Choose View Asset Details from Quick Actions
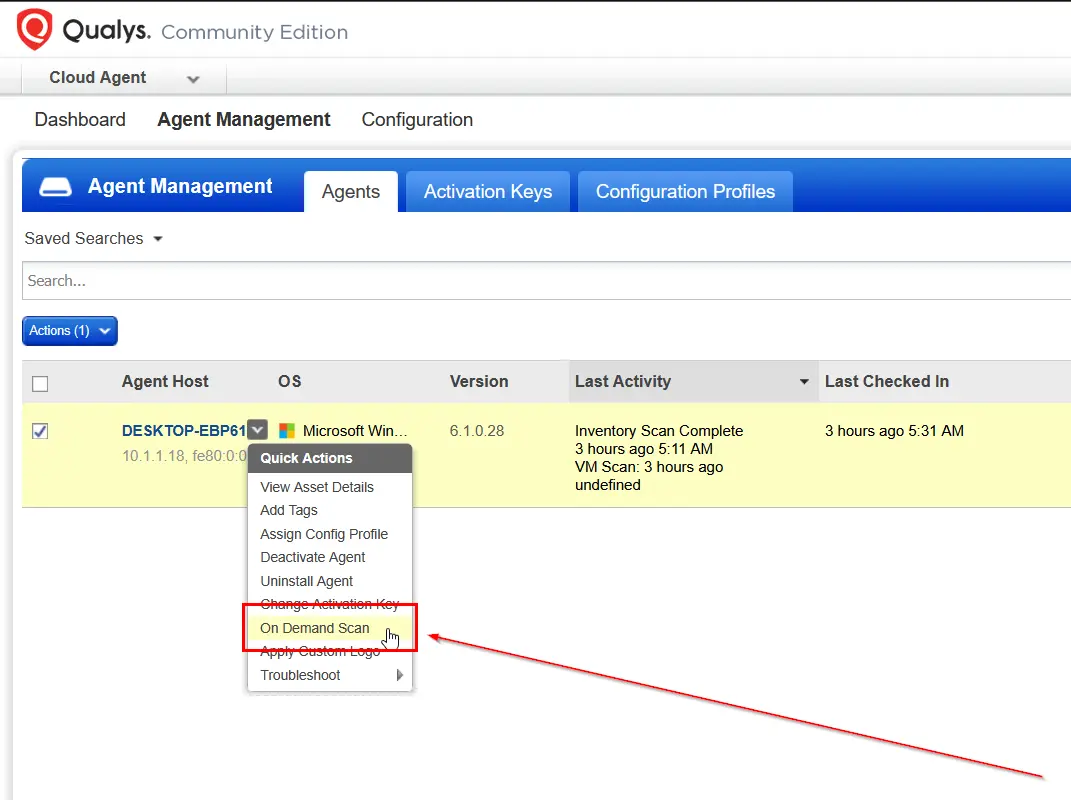1071x800 pixels. coord(317,487)
